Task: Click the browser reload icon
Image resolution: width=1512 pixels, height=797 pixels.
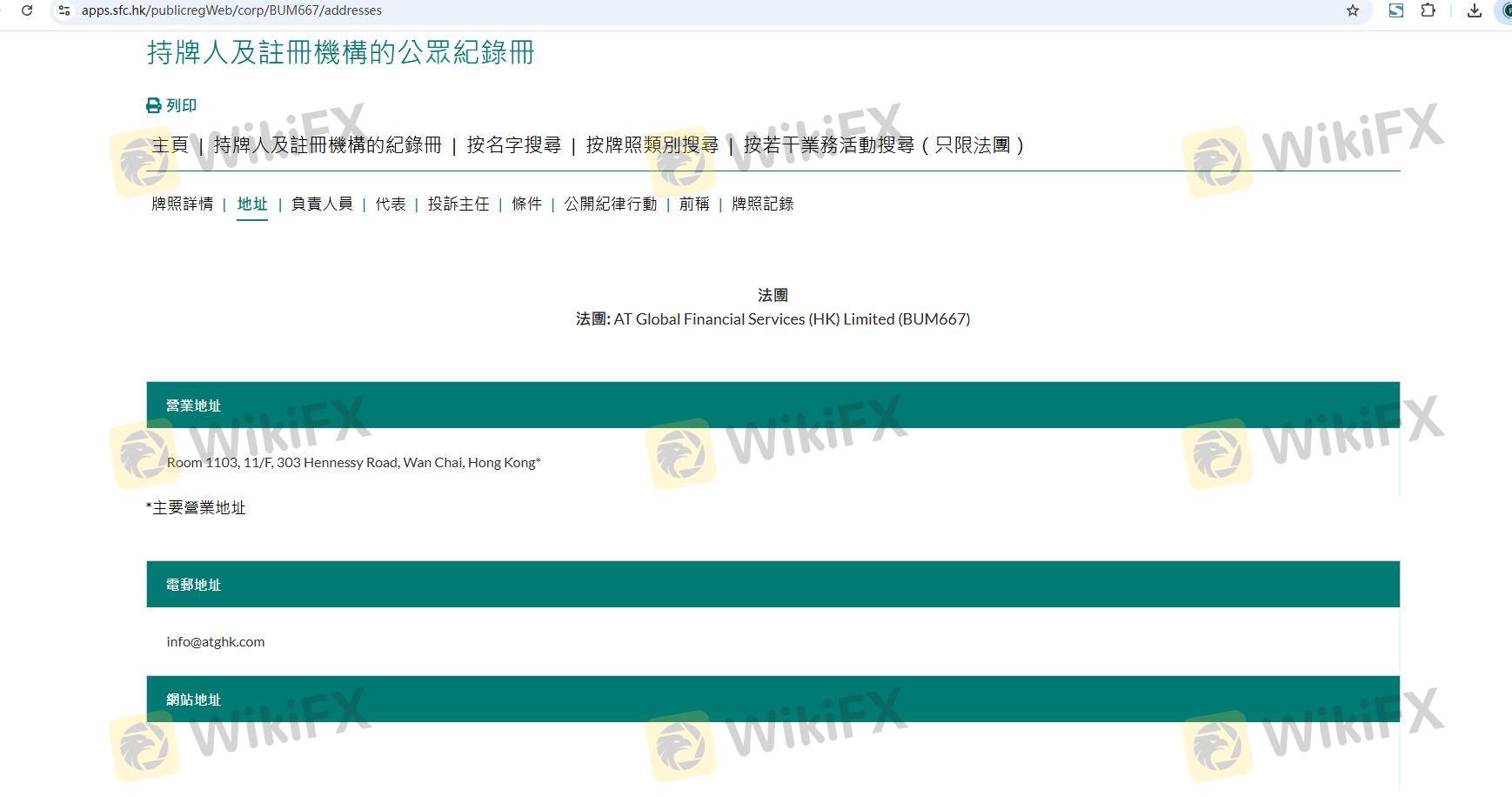Action: 27,10
